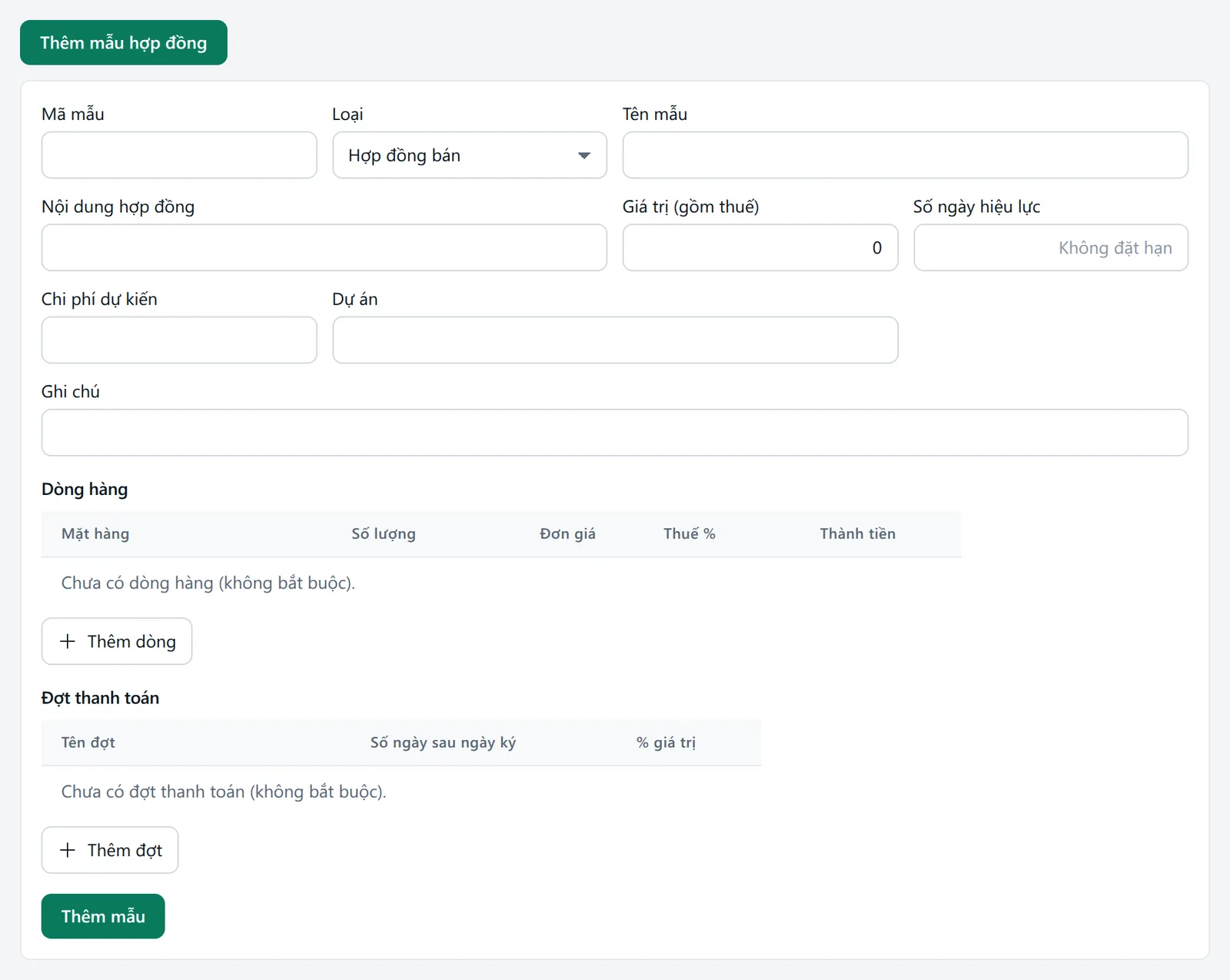This screenshot has height=980, width=1230.
Task: Open the Loại dropdown arrow
Action: coord(584,155)
